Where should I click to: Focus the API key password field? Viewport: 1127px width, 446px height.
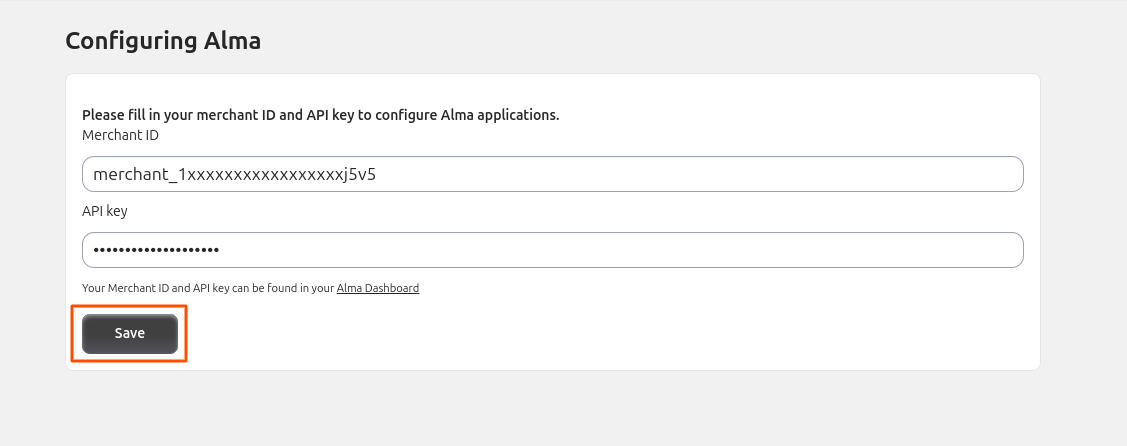[553, 250]
